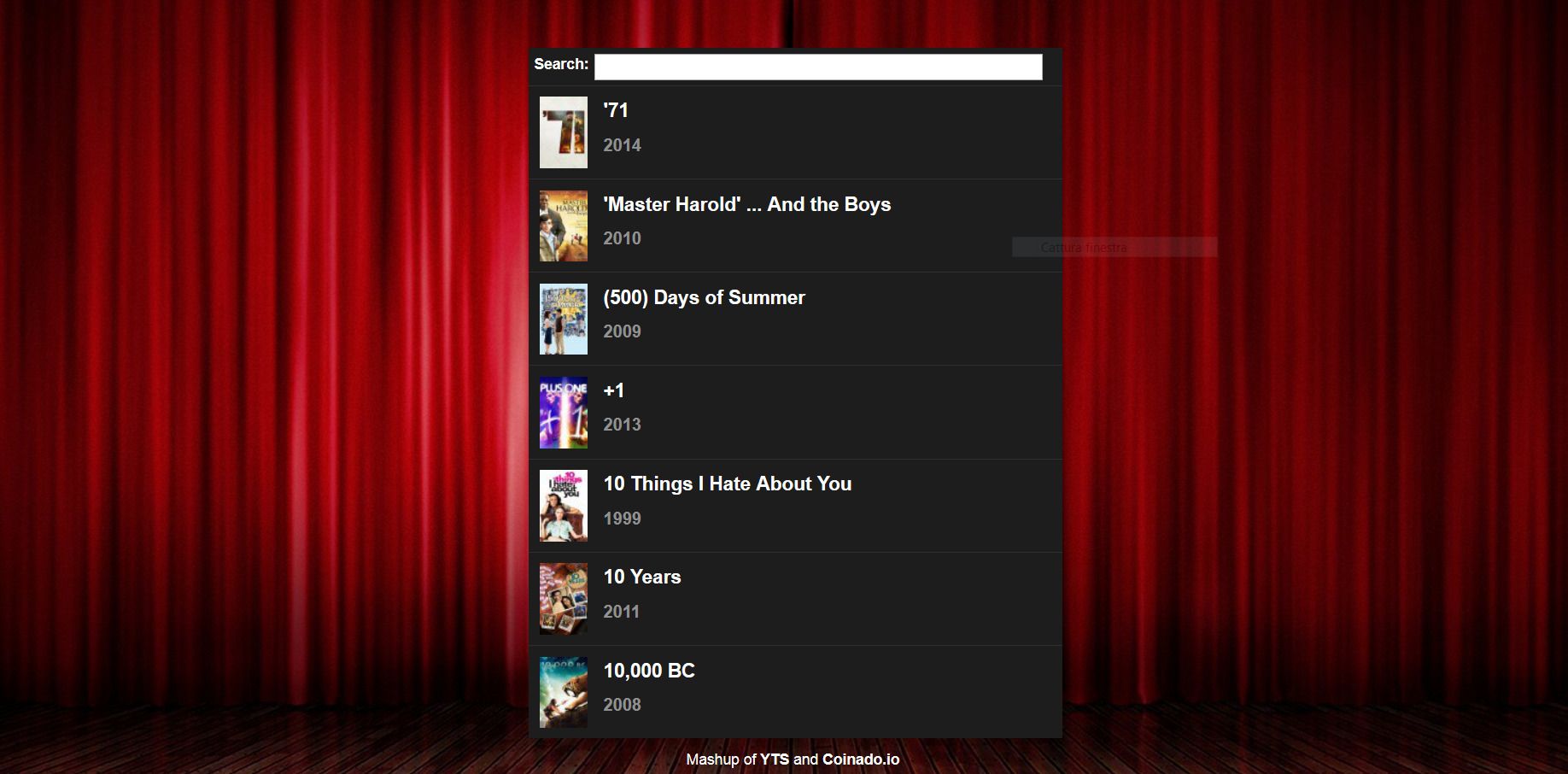Select the 'Master Harold' ... And the Boys entry
The width and height of the screenshot is (1568, 774).
tap(746, 204)
